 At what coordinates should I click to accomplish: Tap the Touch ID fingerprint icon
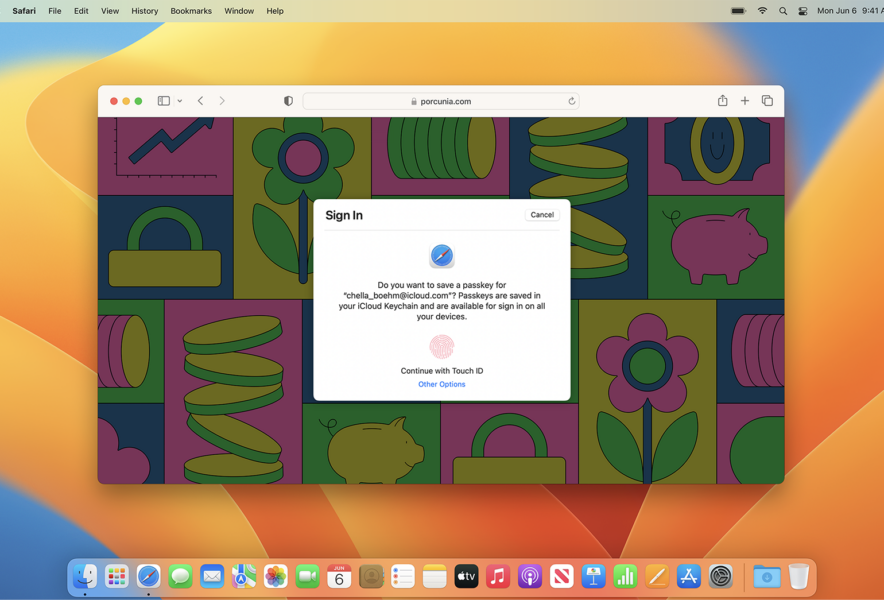pyautogui.click(x=441, y=347)
